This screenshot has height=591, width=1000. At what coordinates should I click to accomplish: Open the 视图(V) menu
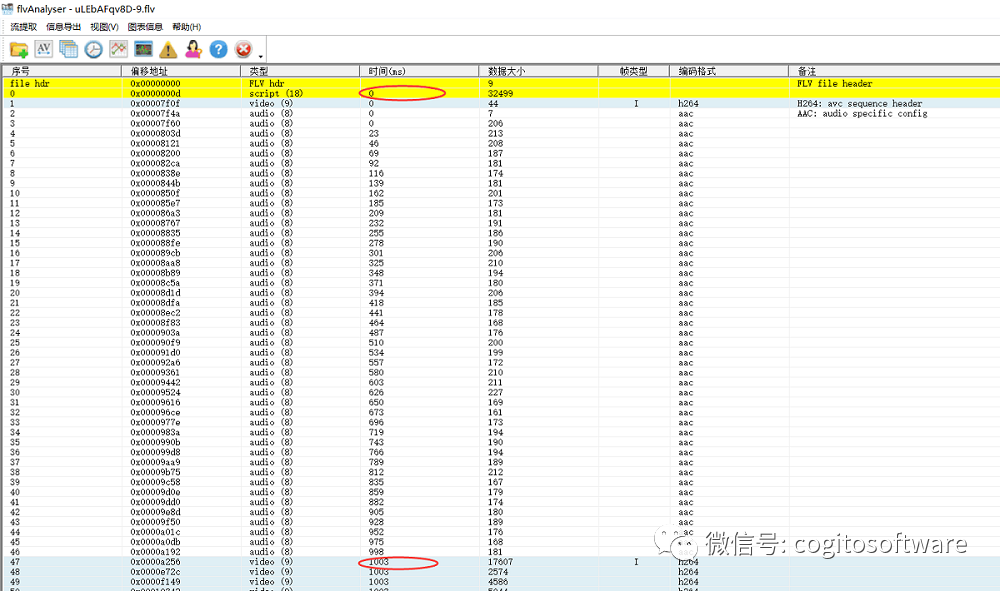click(104, 27)
